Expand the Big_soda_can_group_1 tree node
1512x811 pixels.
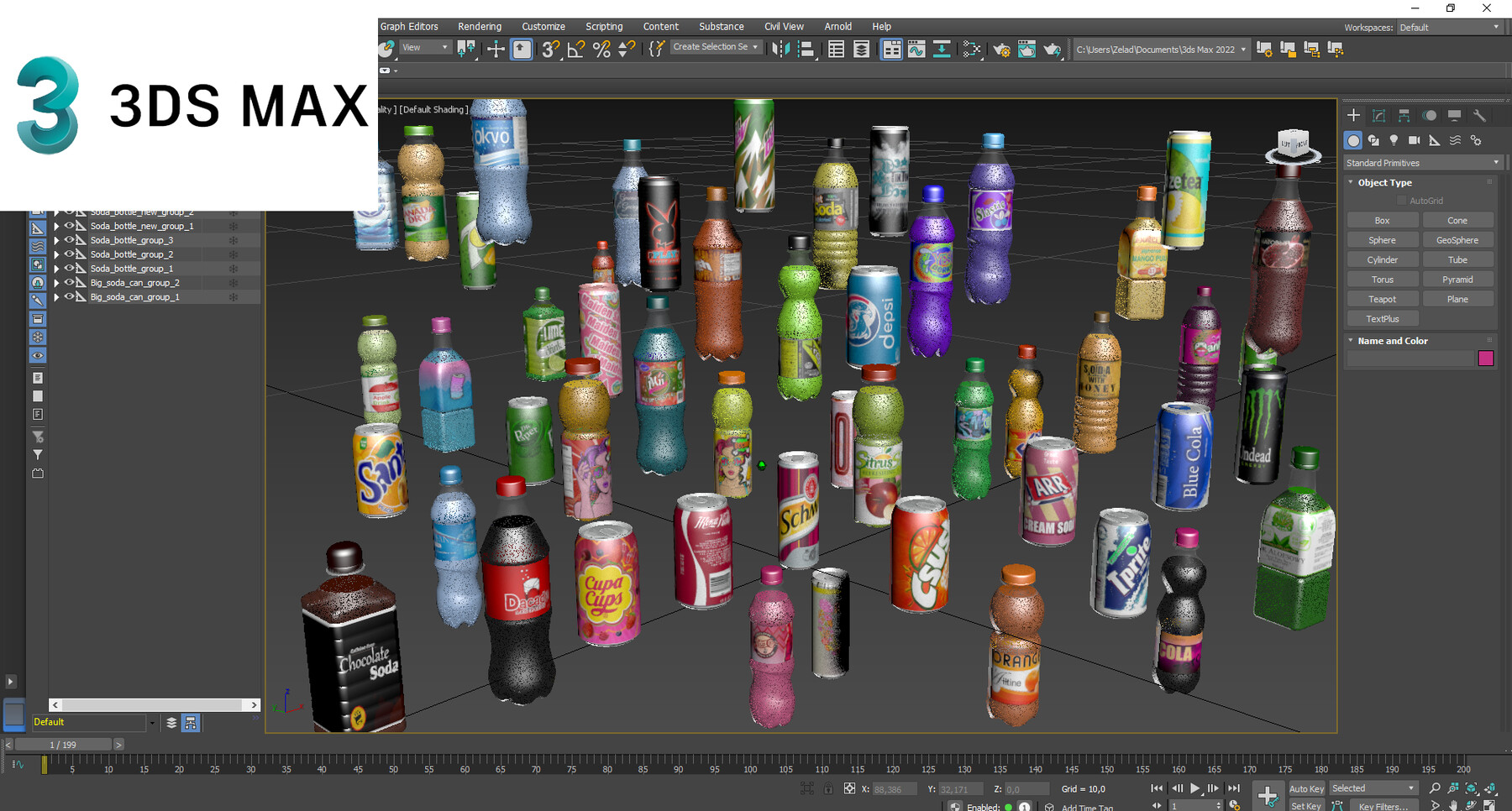[56, 297]
